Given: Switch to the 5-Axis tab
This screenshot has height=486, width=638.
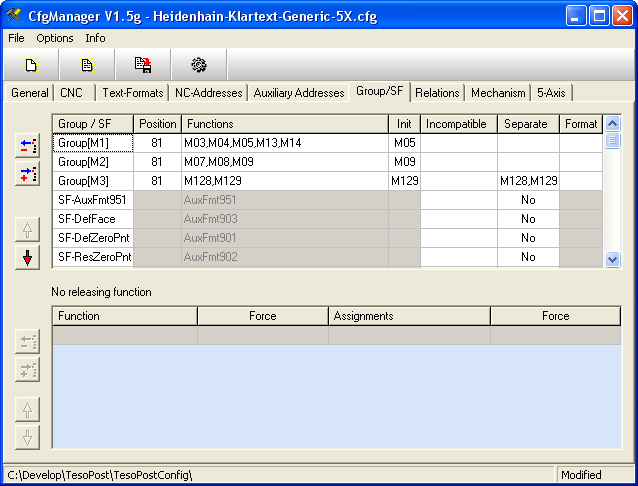Looking at the screenshot, I should tap(550, 93).
